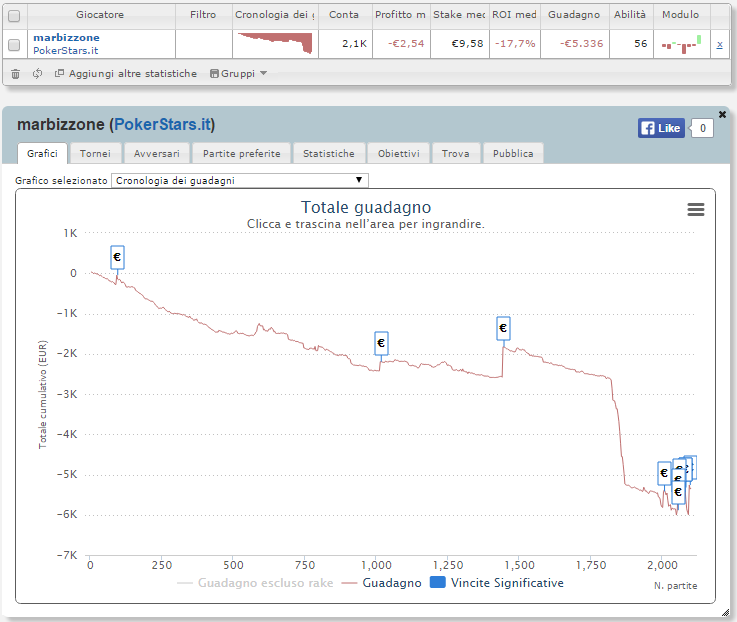Screen dimensions: 737x622
Task: Click the ROI med column header
Action: click(x=515, y=15)
